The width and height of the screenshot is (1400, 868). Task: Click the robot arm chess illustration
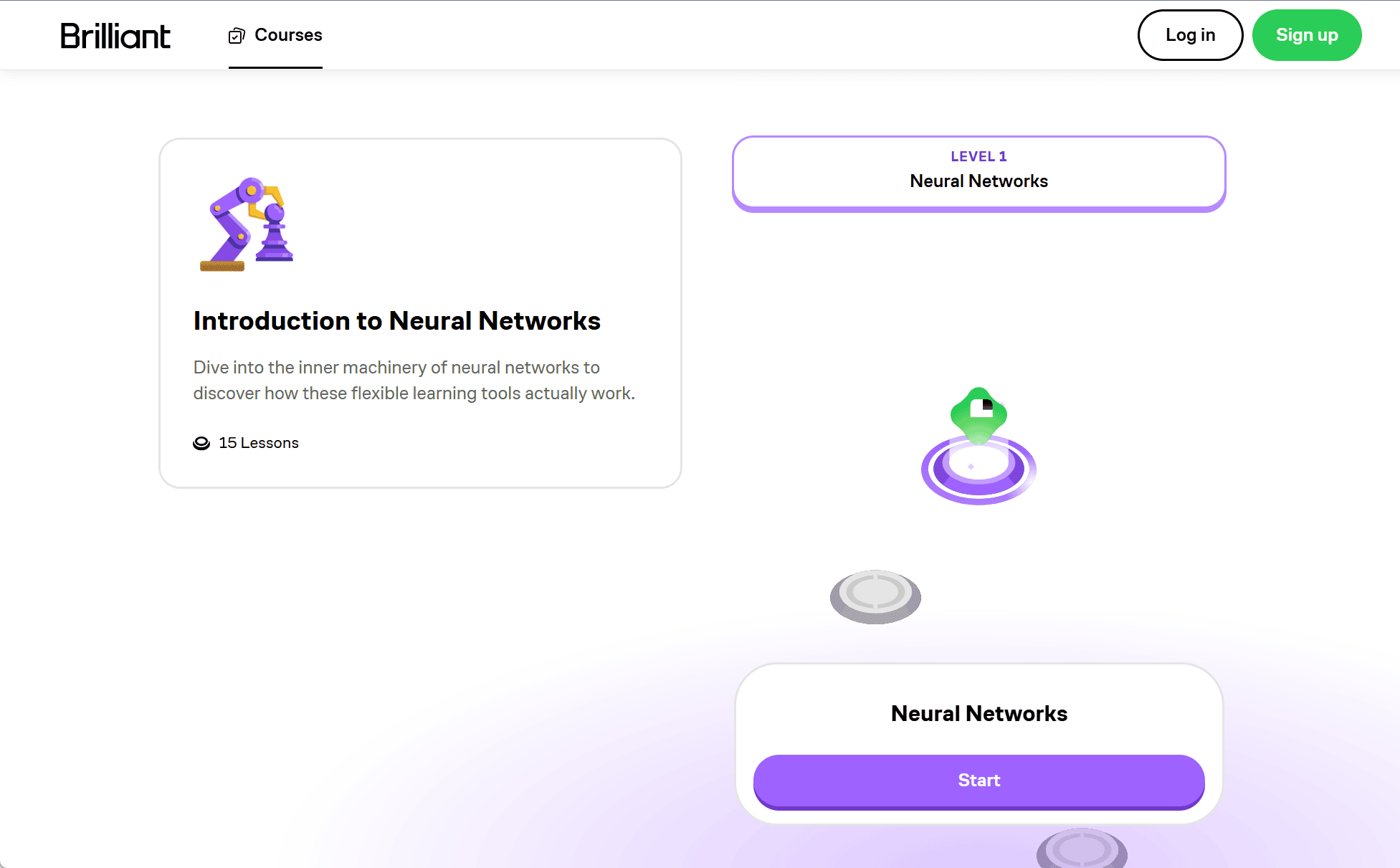pos(247,224)
